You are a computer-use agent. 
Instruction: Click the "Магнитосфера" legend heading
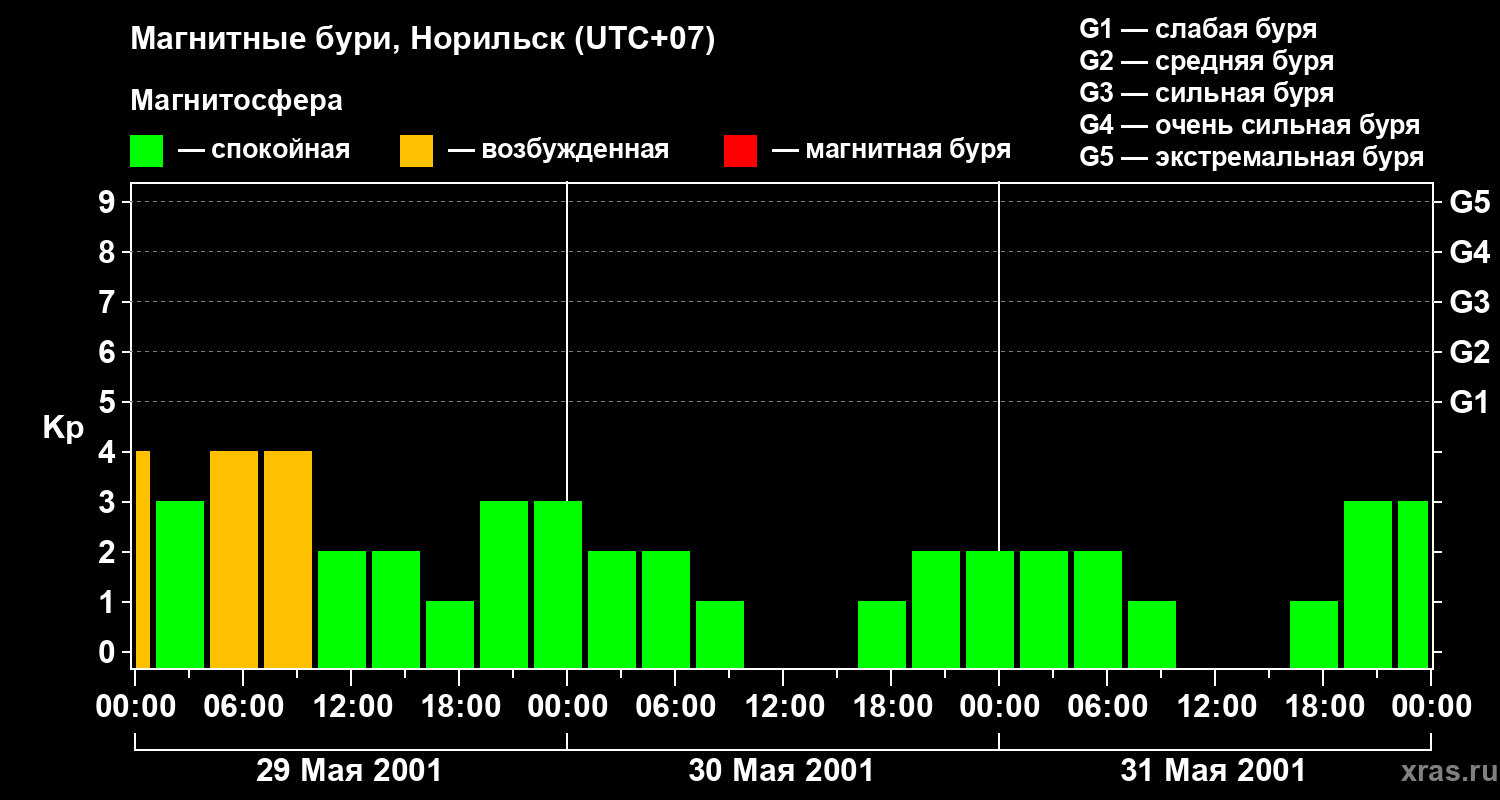point(236,101)
